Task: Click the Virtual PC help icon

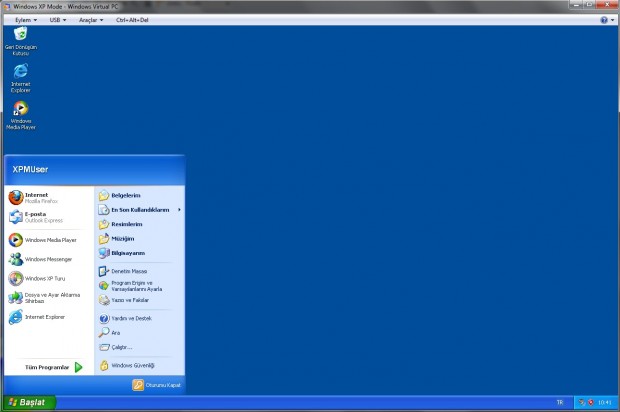Action: (604, 20)
